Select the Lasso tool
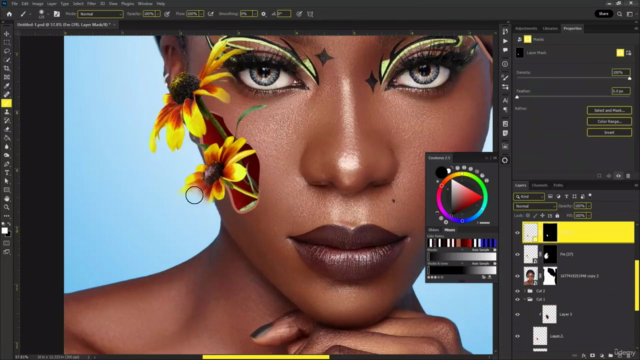 [7, 51]
